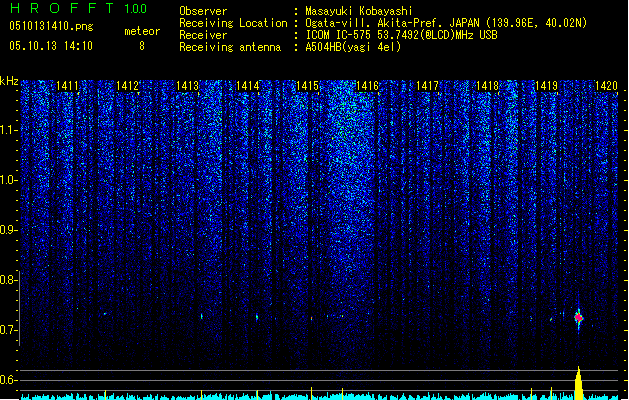Click the Receiving Location label
The height and width of the screenshot is (400, 629).
point(233,23)
